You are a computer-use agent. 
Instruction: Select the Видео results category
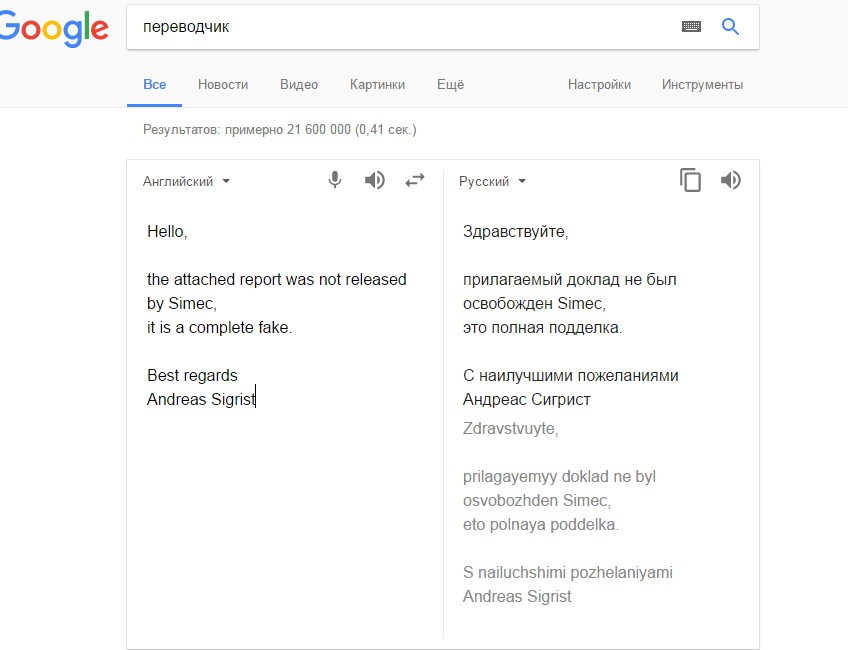point(298,85)
